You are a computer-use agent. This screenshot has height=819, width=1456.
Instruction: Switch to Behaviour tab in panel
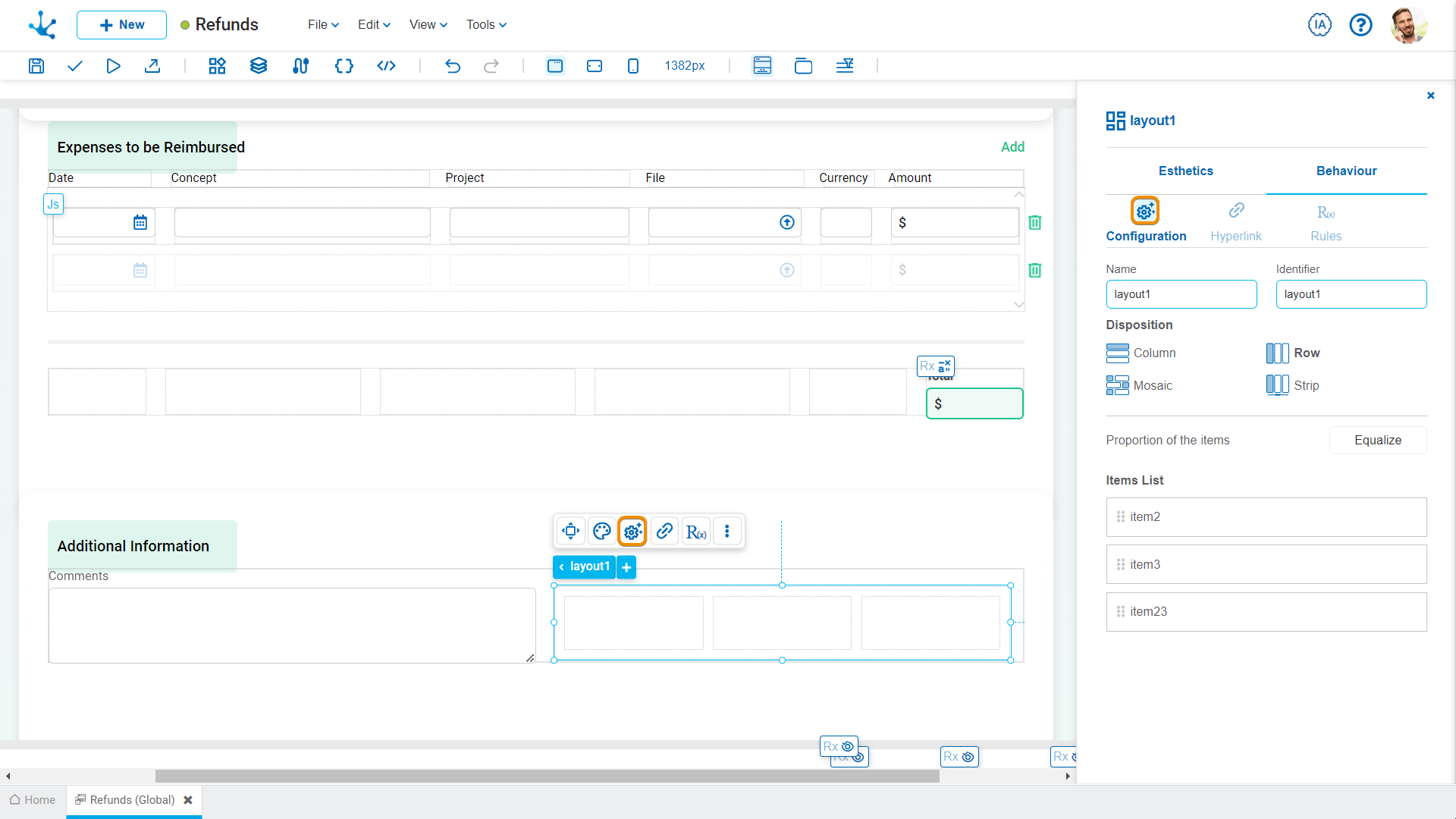pos(1346,171)
